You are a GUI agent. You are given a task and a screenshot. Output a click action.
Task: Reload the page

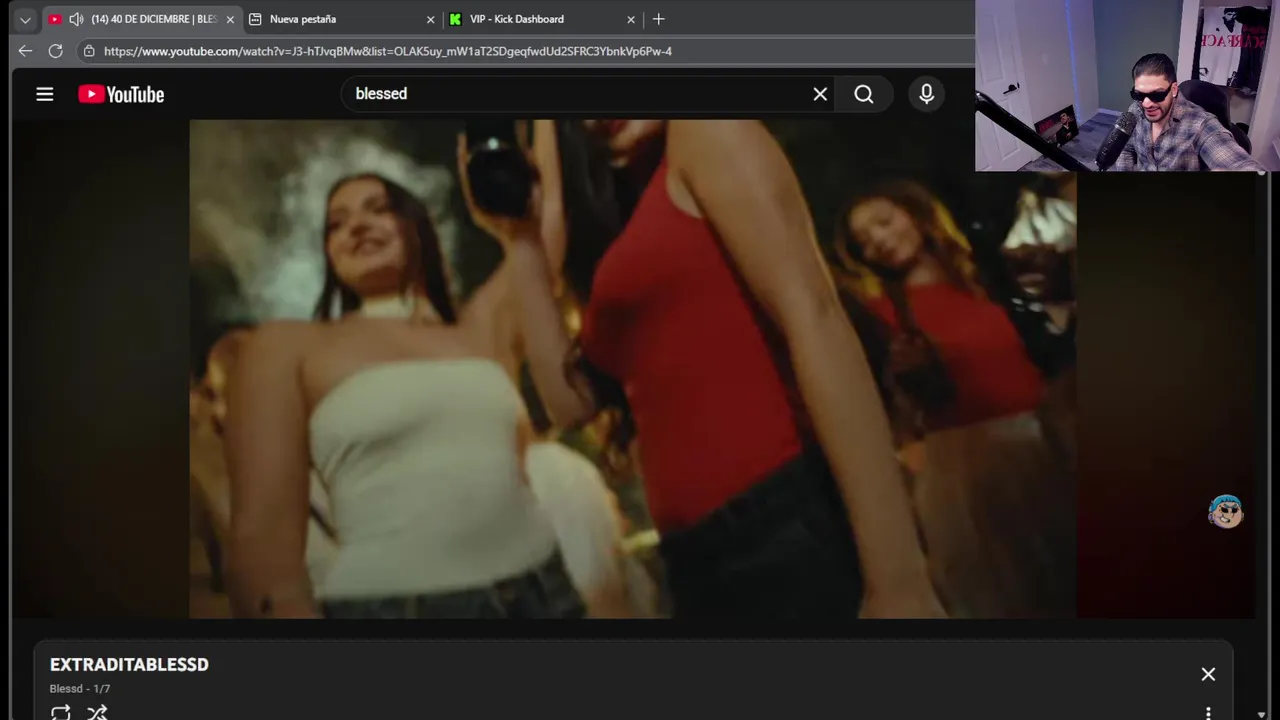[x=56, y=51]
